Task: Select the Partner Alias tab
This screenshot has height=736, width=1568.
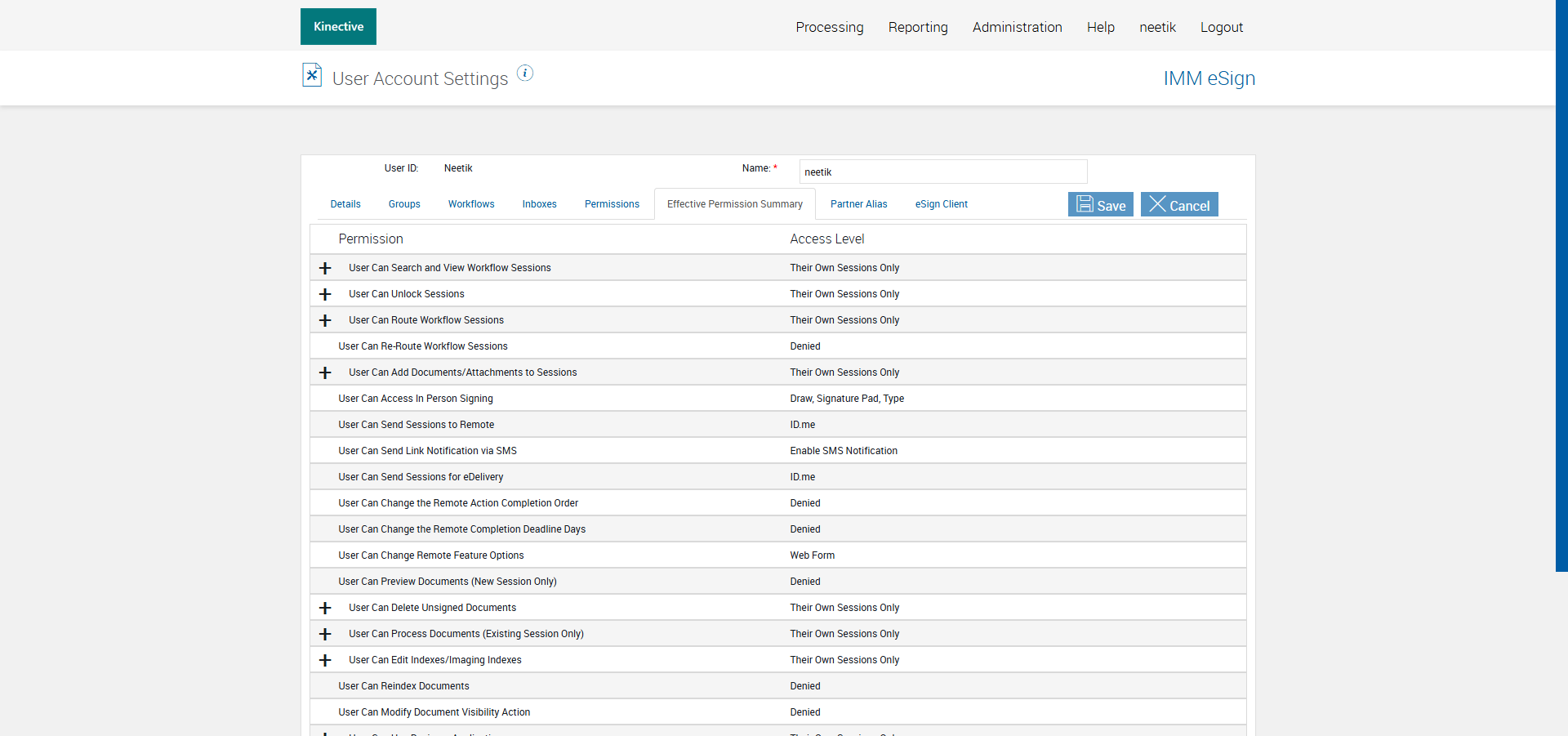Action: [858, 204]
